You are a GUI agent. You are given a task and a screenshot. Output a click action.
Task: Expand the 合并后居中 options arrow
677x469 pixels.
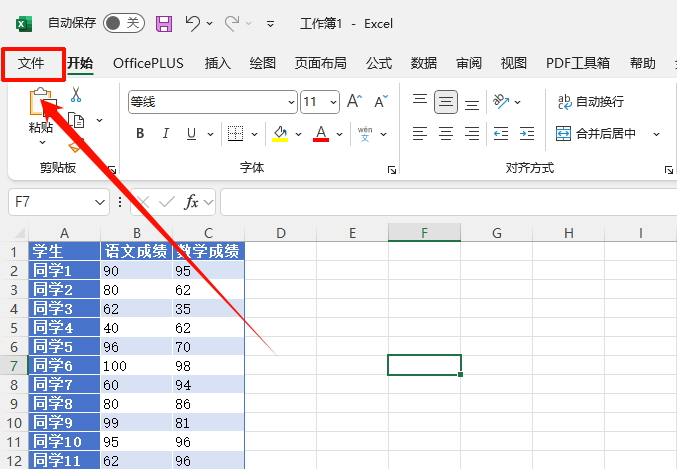coord(656,134)
